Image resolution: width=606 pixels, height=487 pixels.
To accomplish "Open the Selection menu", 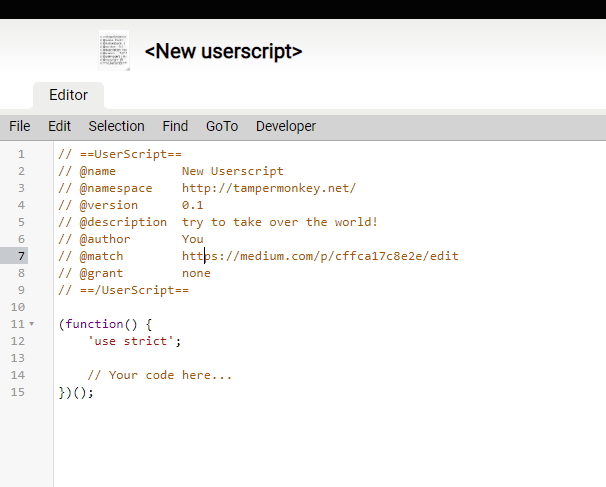I will 117,126.
